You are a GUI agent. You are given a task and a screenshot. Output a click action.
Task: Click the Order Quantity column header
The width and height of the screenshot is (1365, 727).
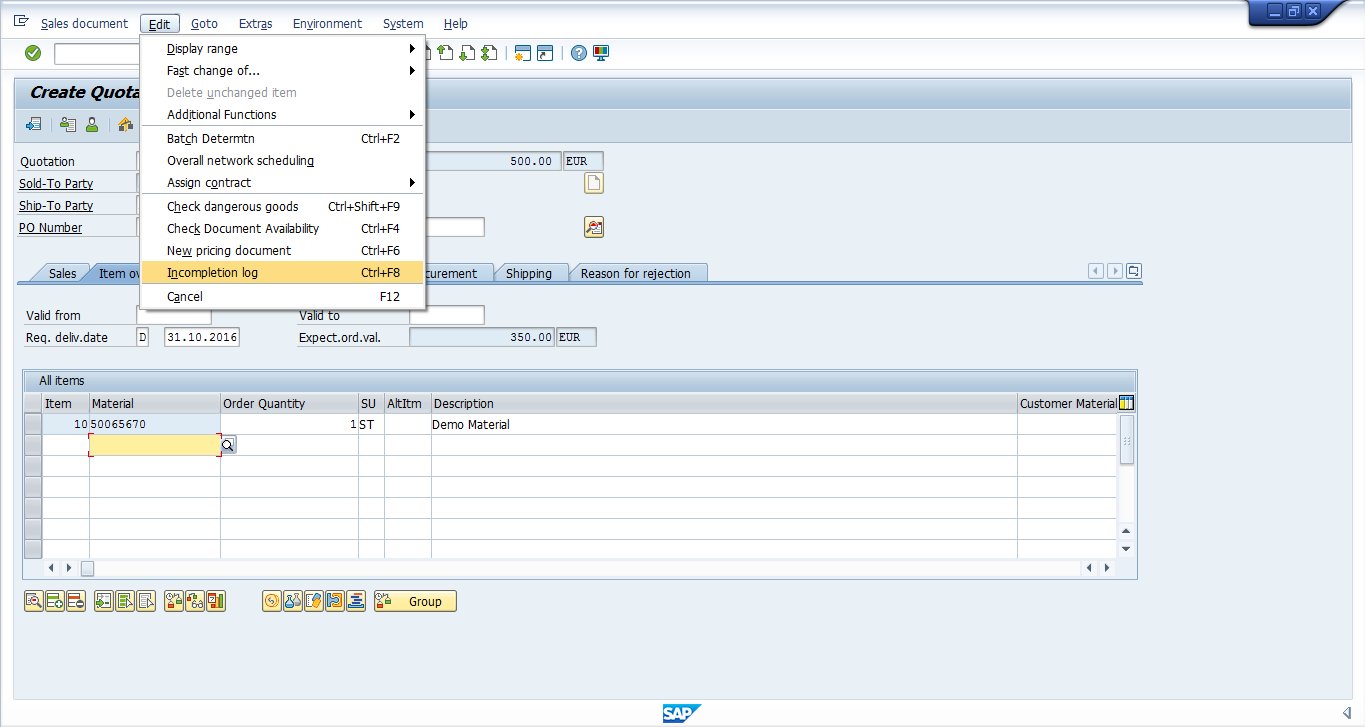pyautogui.click(x=289, y=403)
